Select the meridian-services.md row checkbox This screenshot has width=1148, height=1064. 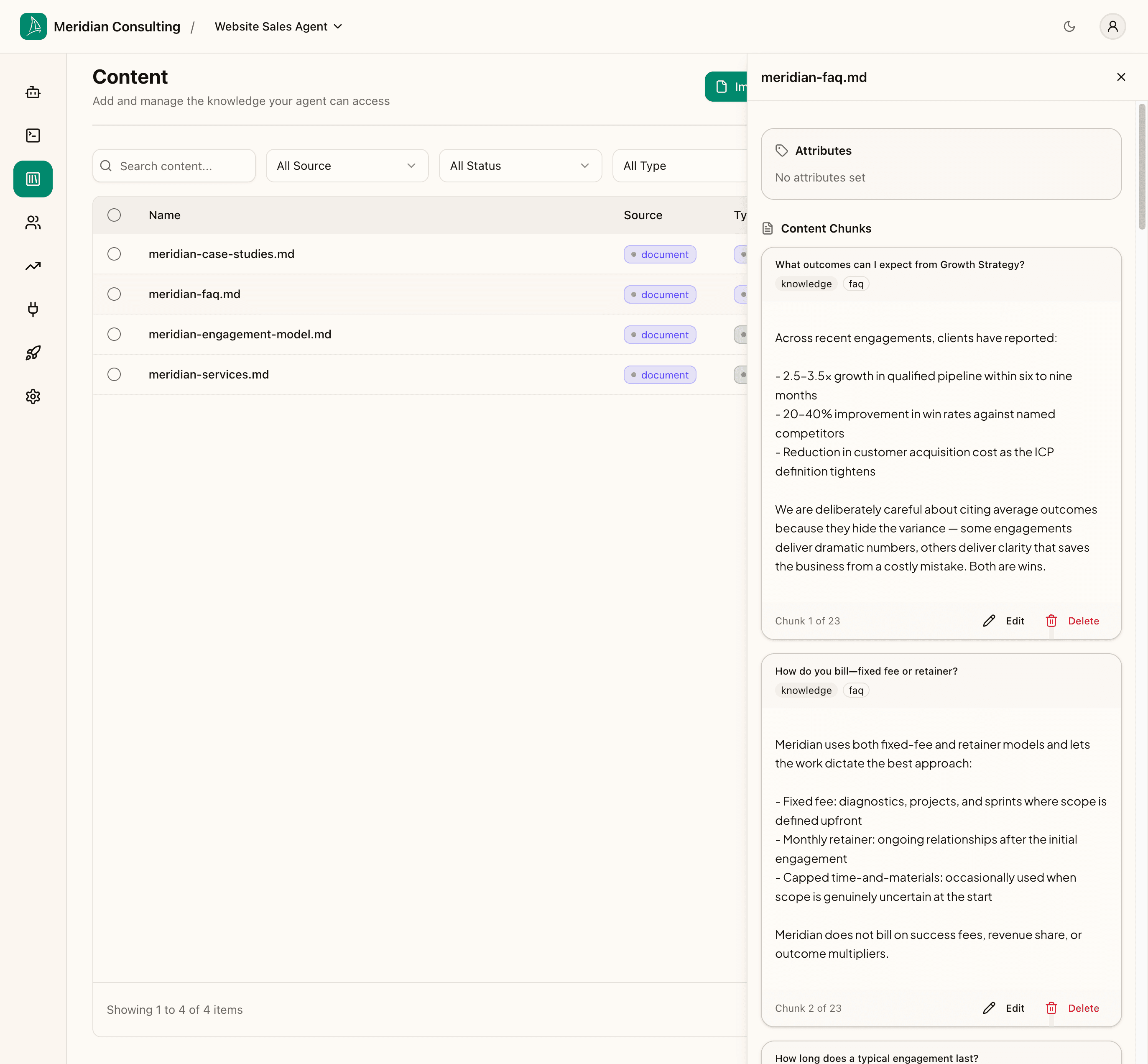point(114,374)
